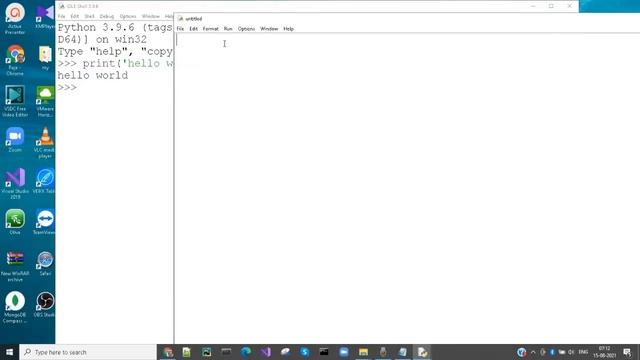Image resolution: width=640 pixels, height=360 pixels.
Task: Select the VLC media player desktop icon
Action: click(45, 142)
